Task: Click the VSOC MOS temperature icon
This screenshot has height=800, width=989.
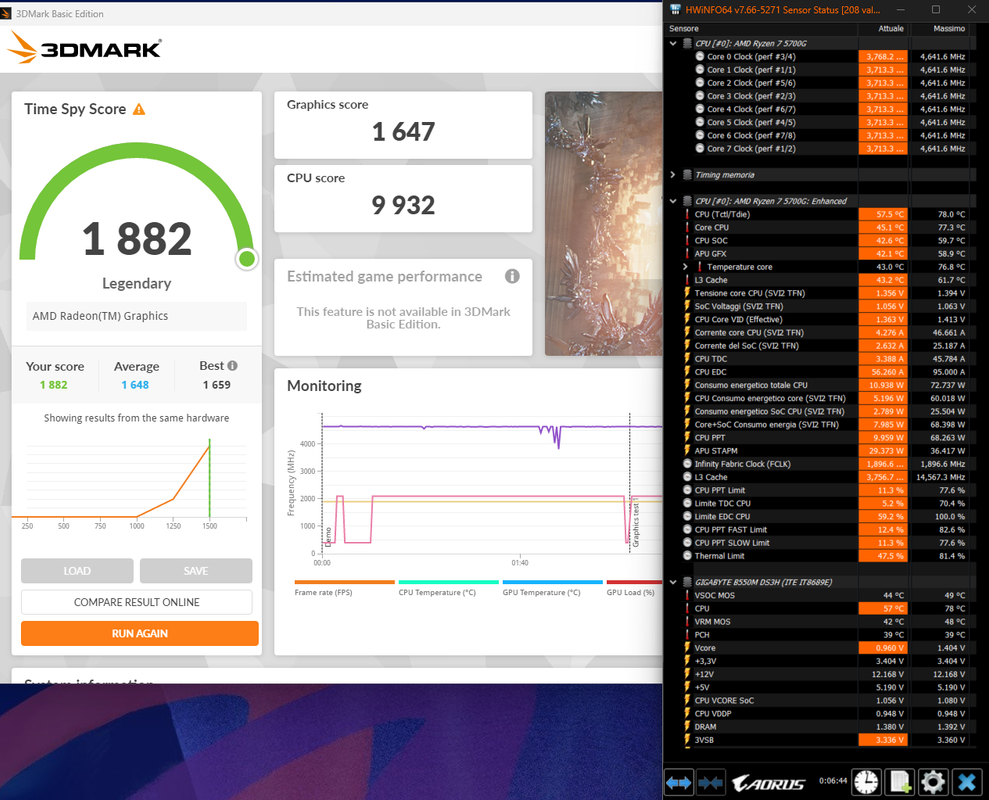Action: click(688, 596)
